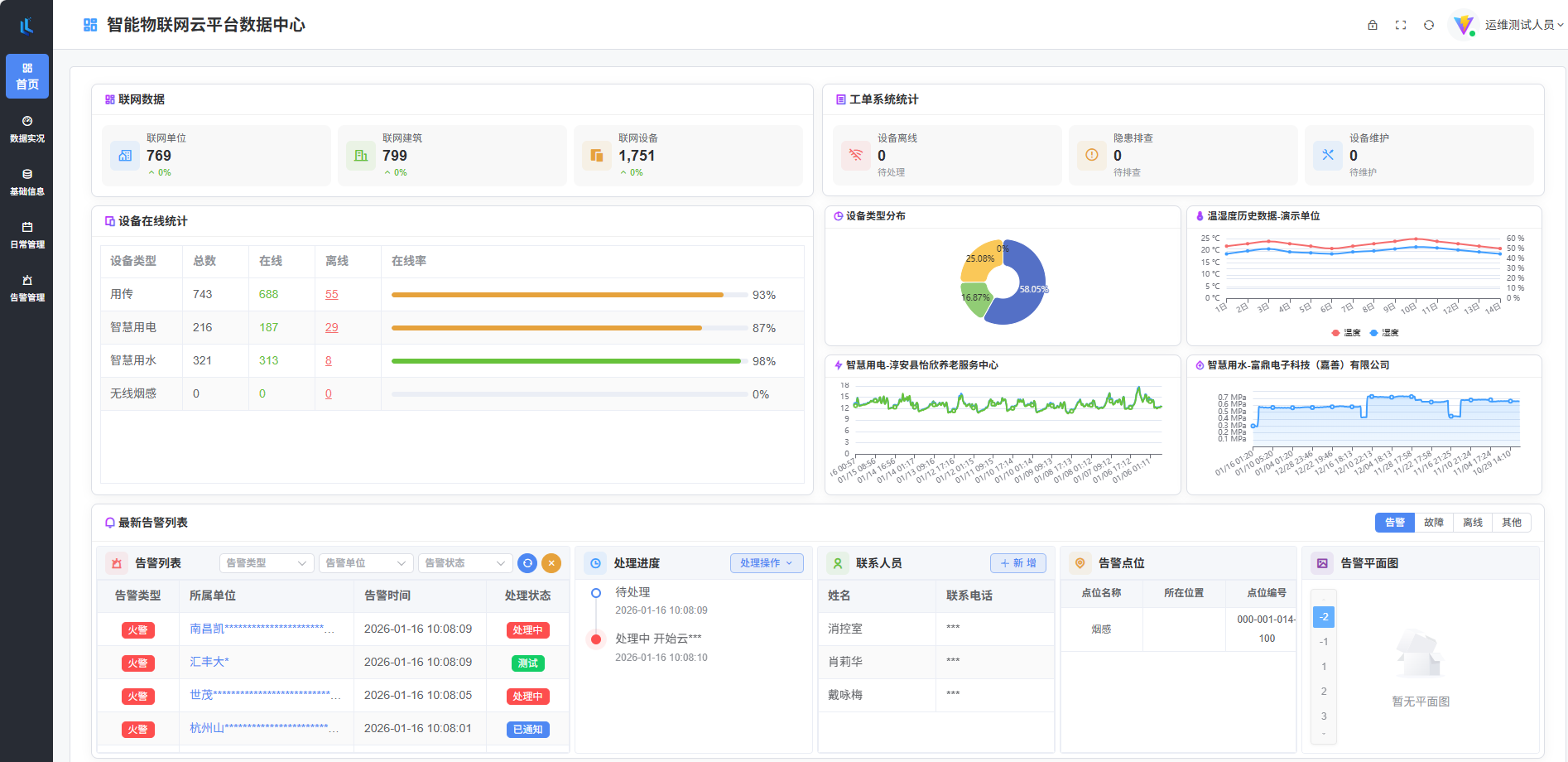Switch to the 离线 tab
This screenshot has height=762, width=1568.
coord(1473,523)
